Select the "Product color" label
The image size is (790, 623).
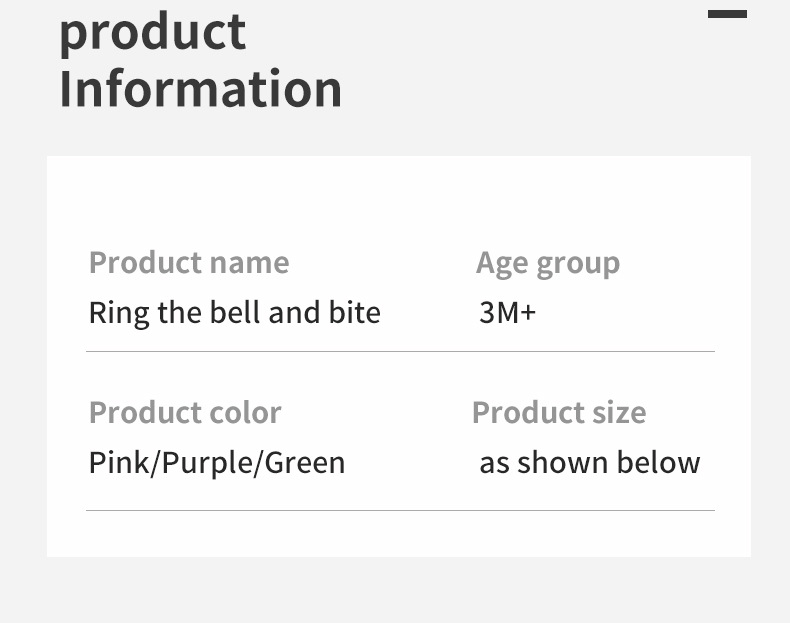pos(185,413)
